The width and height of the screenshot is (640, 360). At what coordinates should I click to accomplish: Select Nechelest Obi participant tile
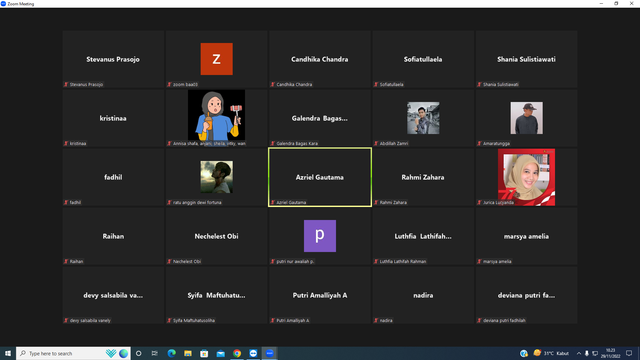216,236
